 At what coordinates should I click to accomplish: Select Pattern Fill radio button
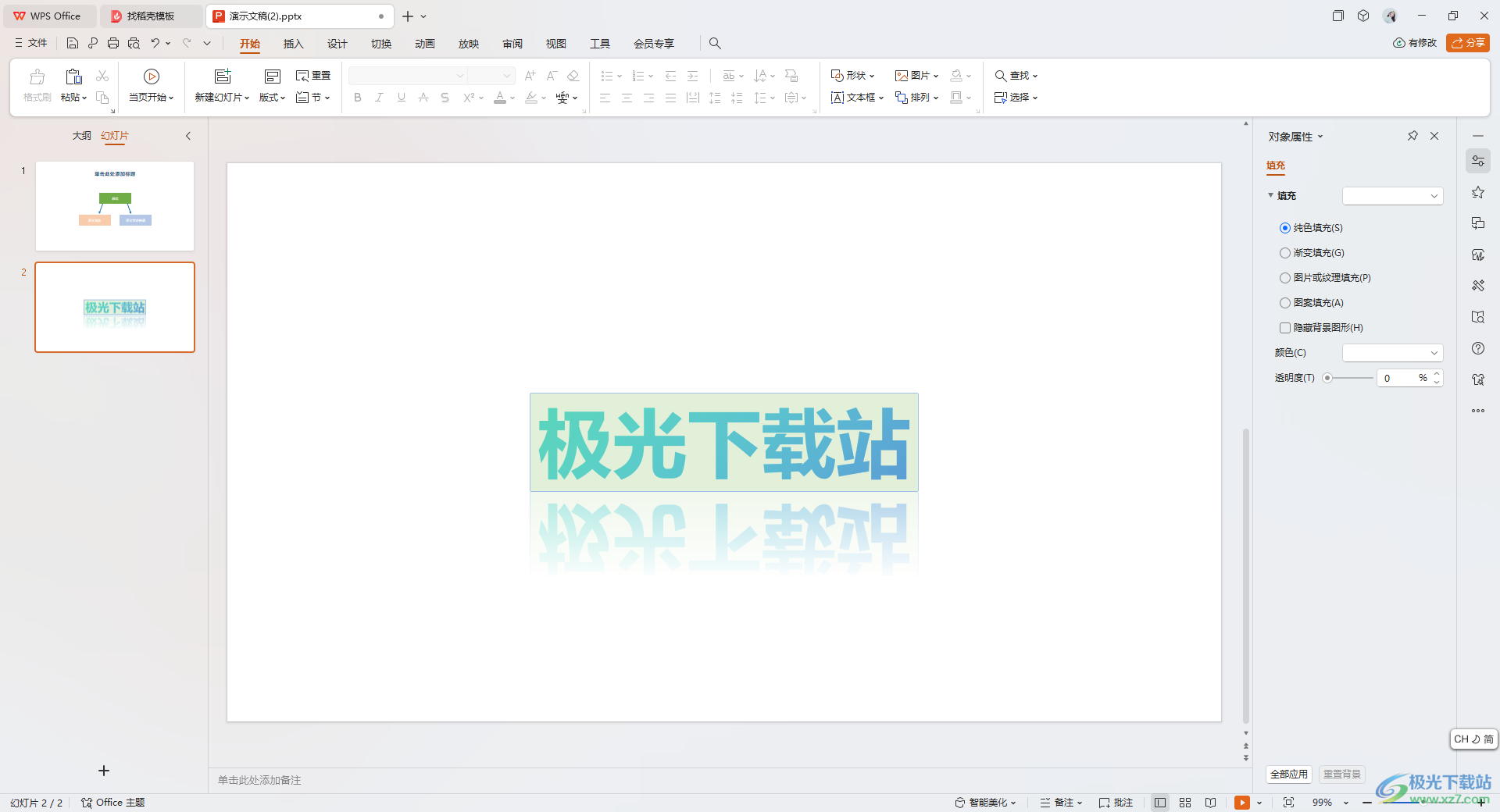click(x=1285, y=303)
